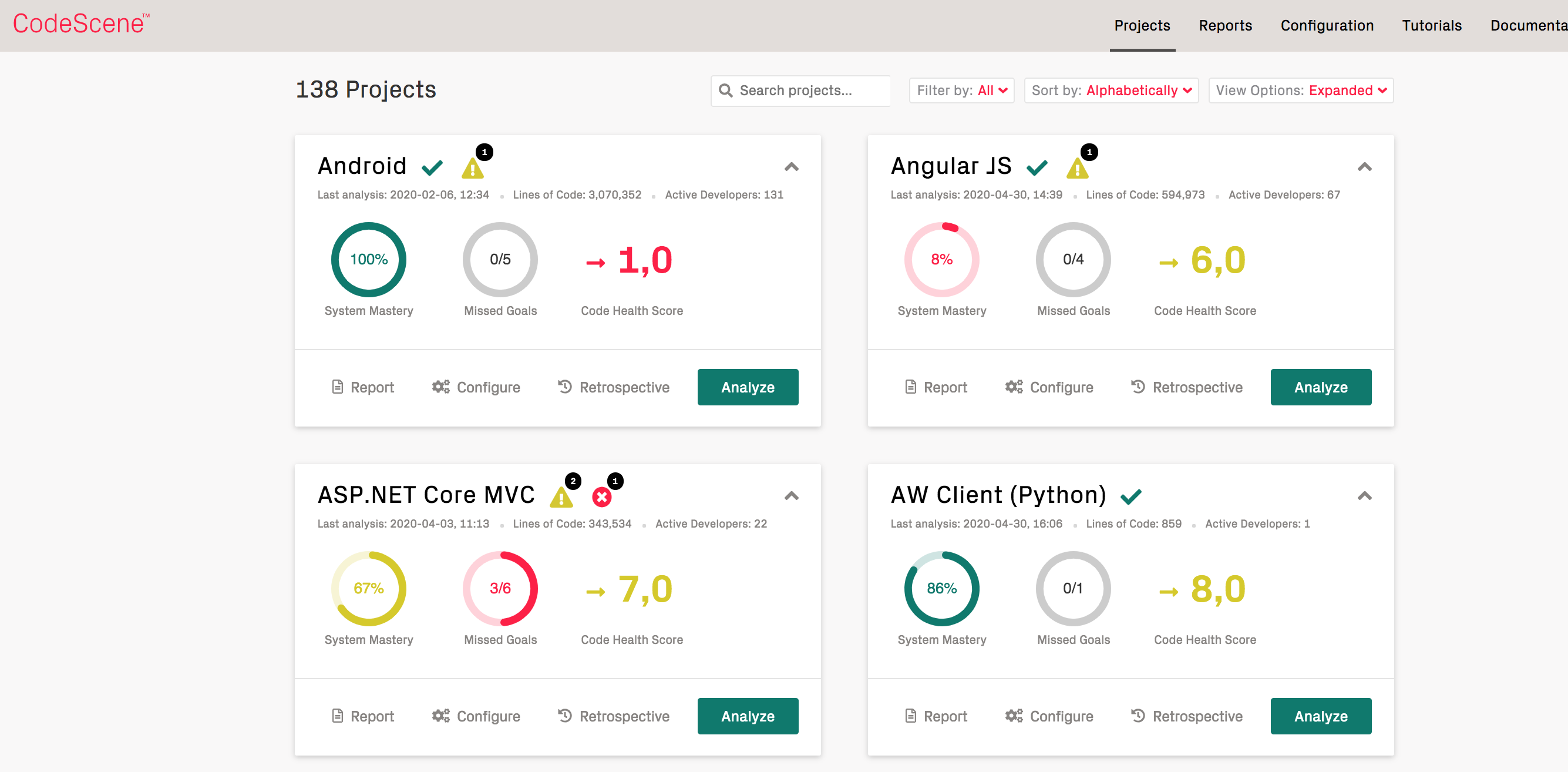
Task: Click the search magnifier icon
Action: [725, 90]
